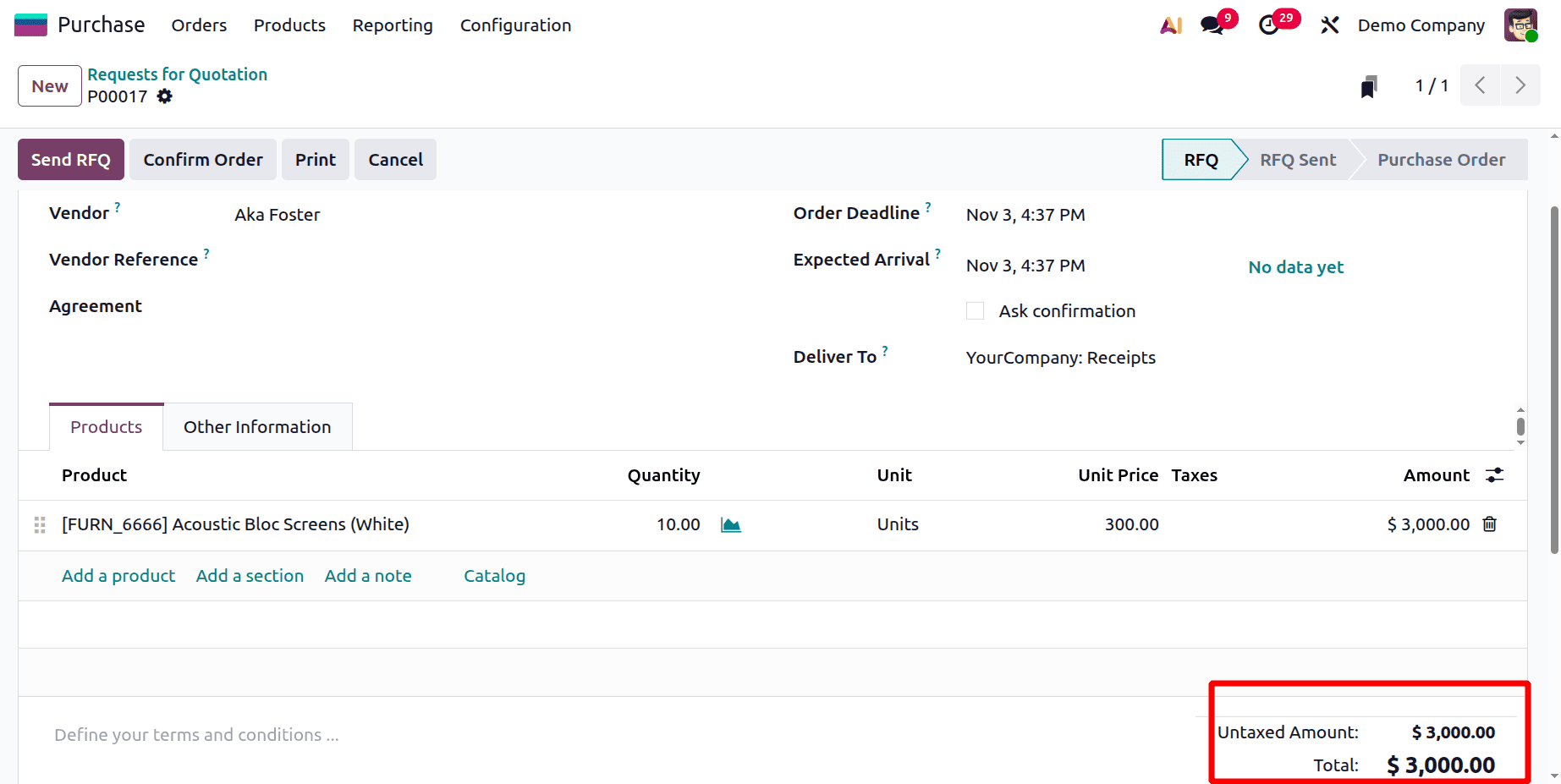
Task: Click the AI assistant icon
Action: click(x=1170, y=25)
